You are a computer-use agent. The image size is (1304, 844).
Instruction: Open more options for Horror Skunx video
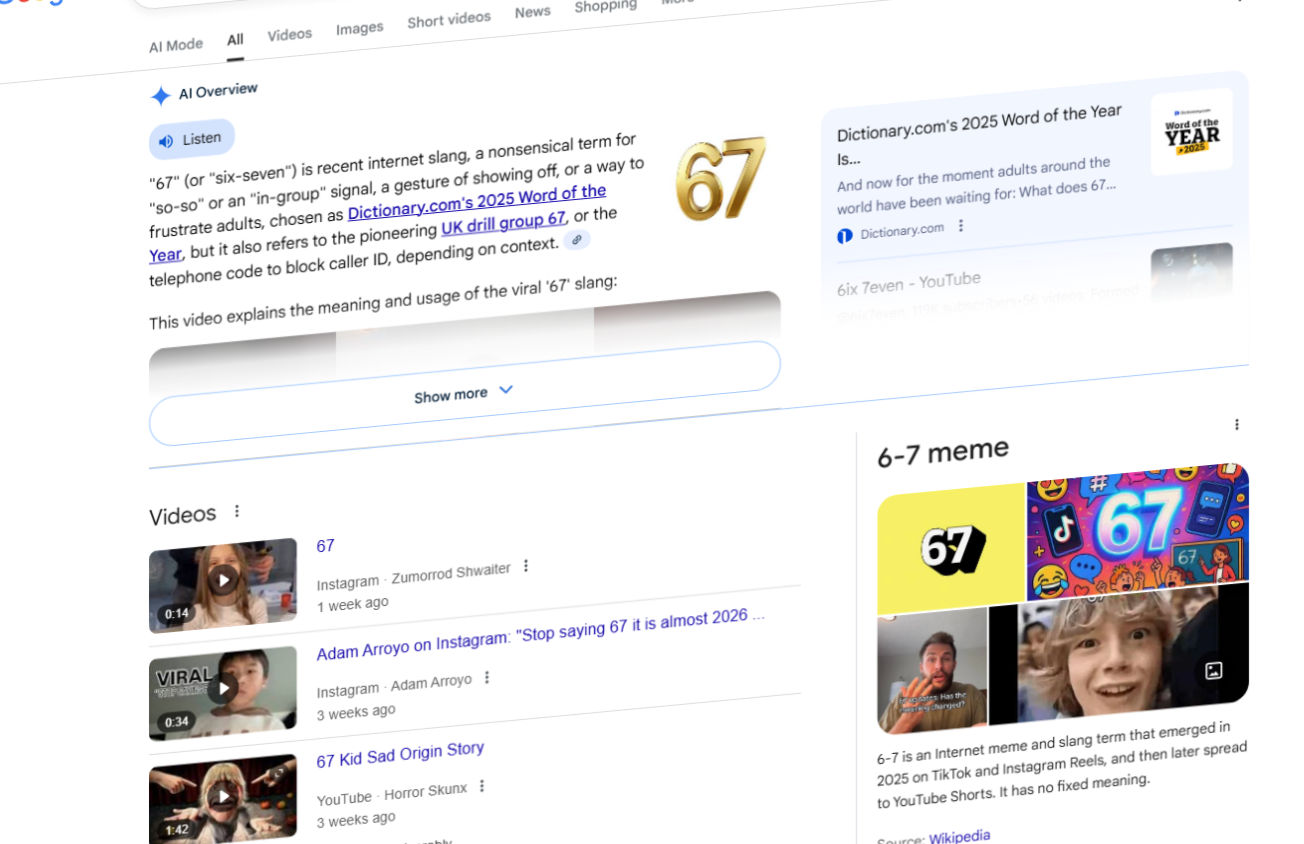[x=482, y=786]
